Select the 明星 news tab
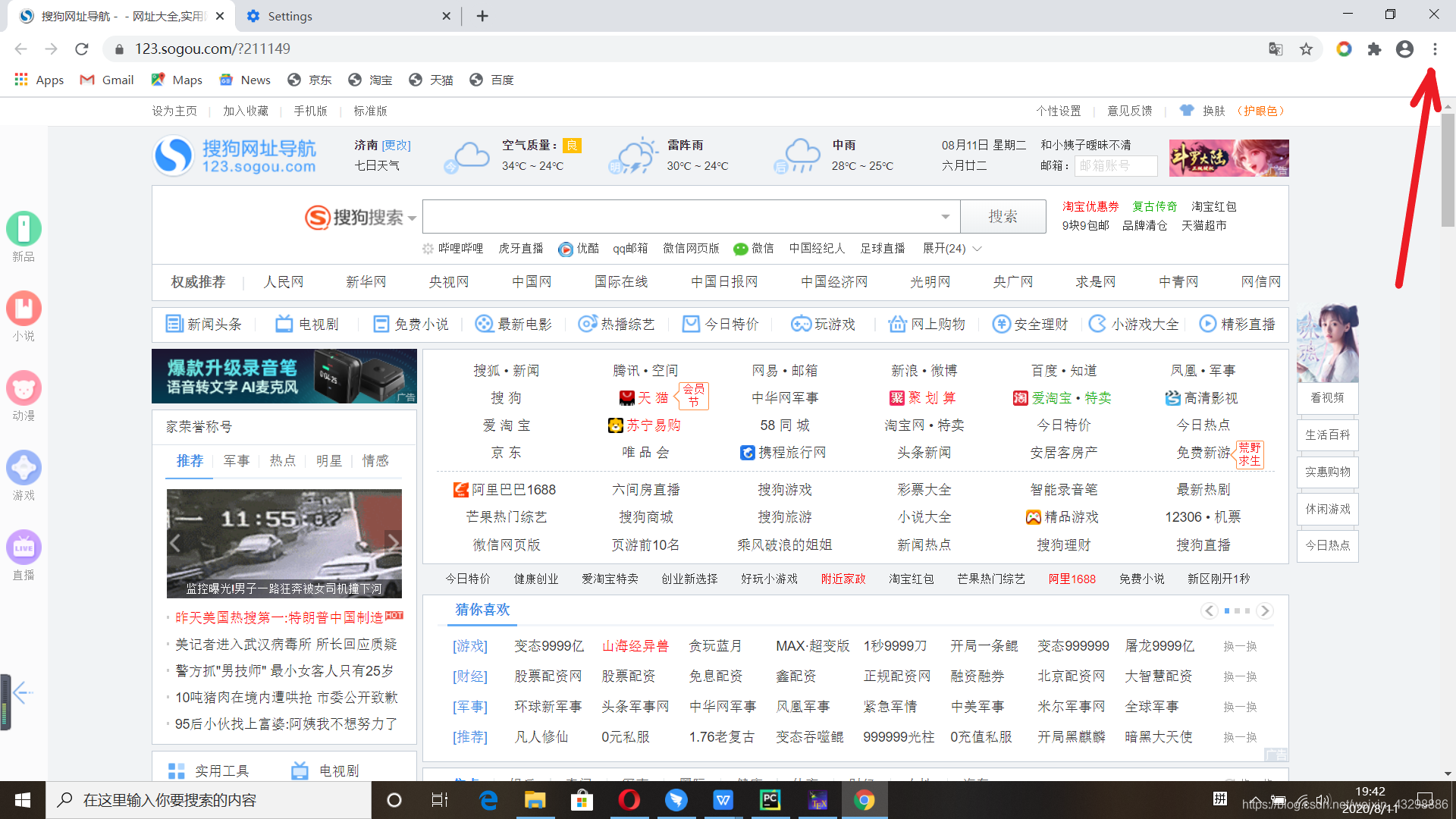 tap(329, 460)
